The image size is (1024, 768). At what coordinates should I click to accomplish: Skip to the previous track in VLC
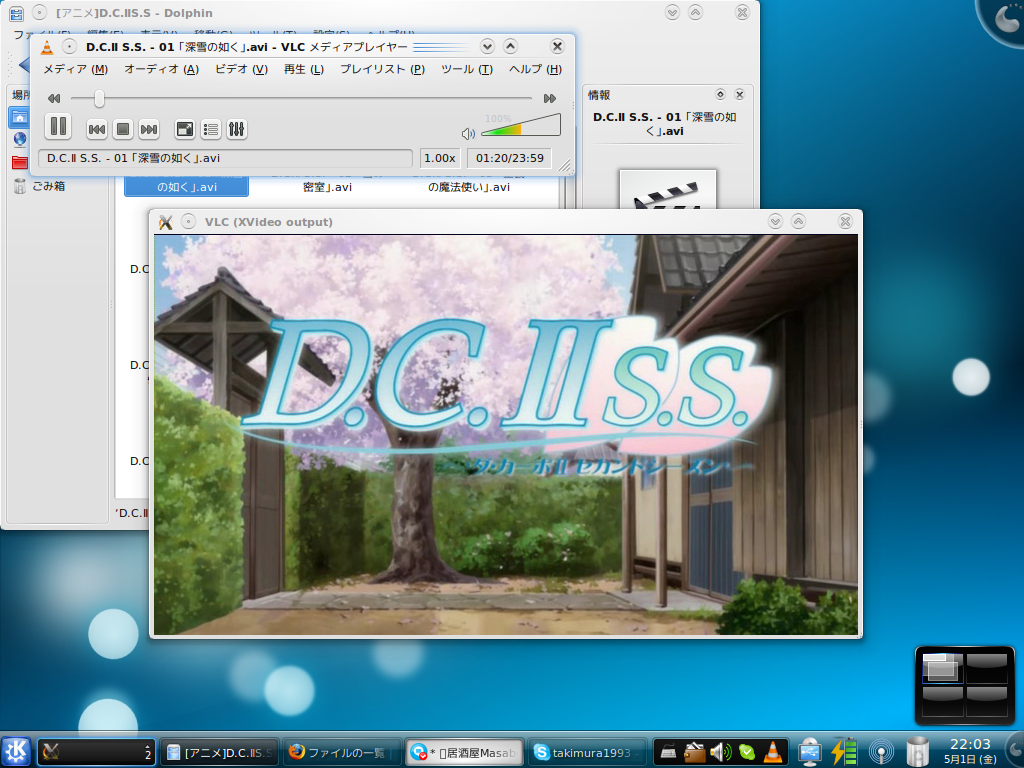[97, 129]
